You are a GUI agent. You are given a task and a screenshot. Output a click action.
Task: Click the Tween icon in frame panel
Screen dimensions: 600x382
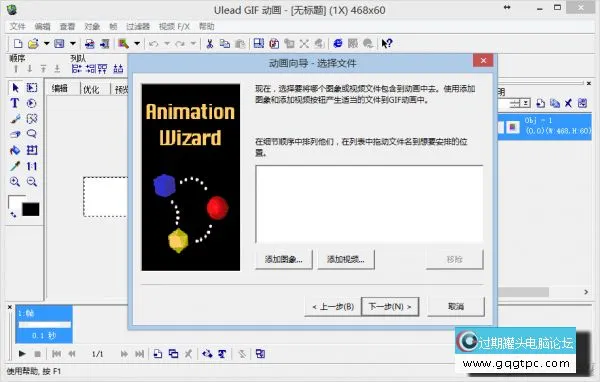(207, 354)
